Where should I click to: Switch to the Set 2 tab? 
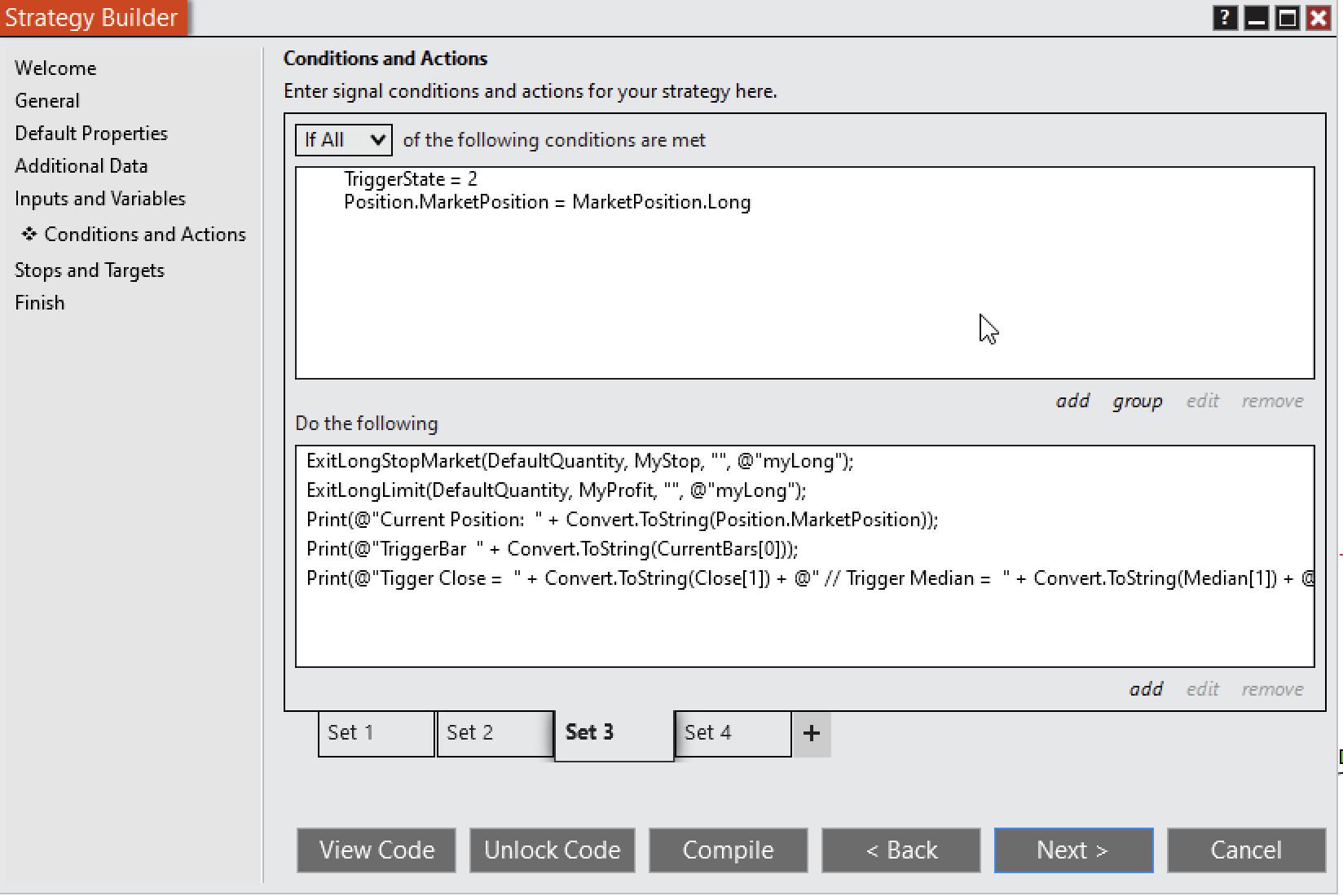coord(495,733)
